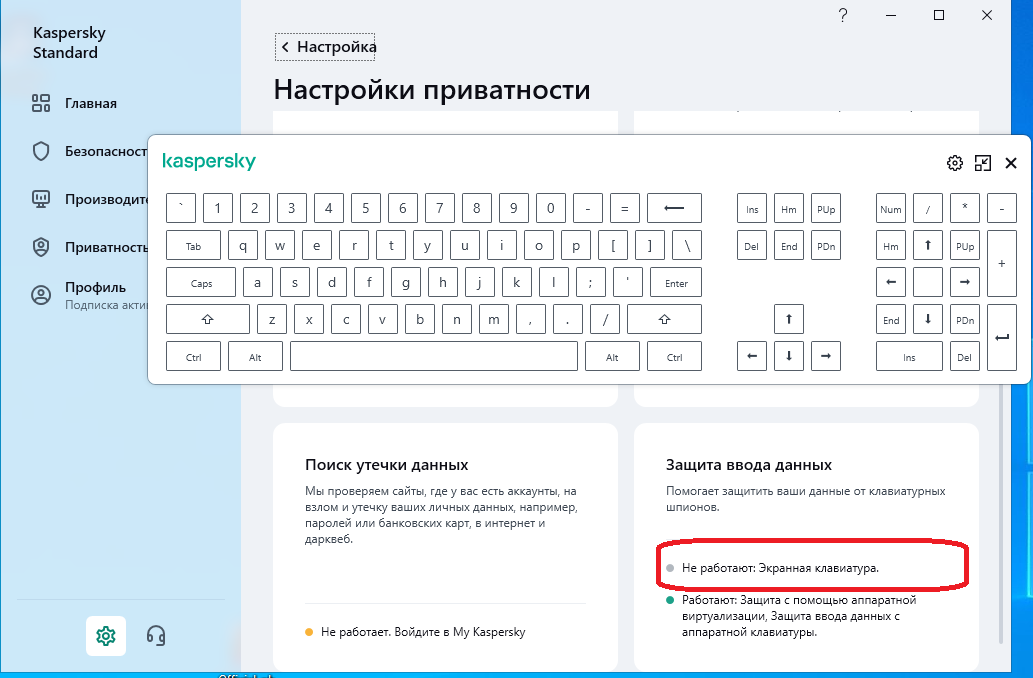The height and width of the screenshot is (678, 1033).
Task: Tap the number 5 key on virtual keyboard
Action: (x=366, y=208)
